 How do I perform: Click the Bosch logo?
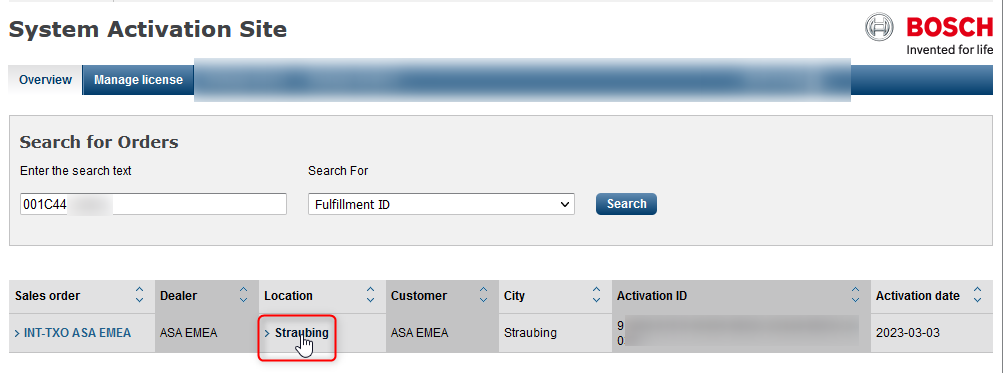point(929,34)
